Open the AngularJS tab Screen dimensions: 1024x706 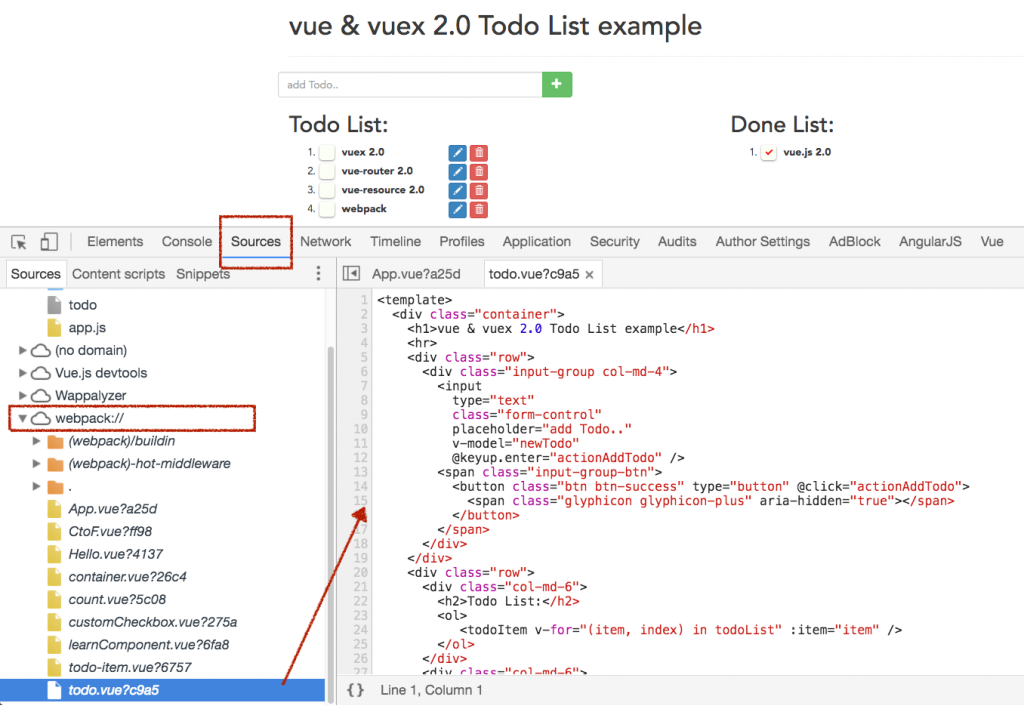[930, 242]
